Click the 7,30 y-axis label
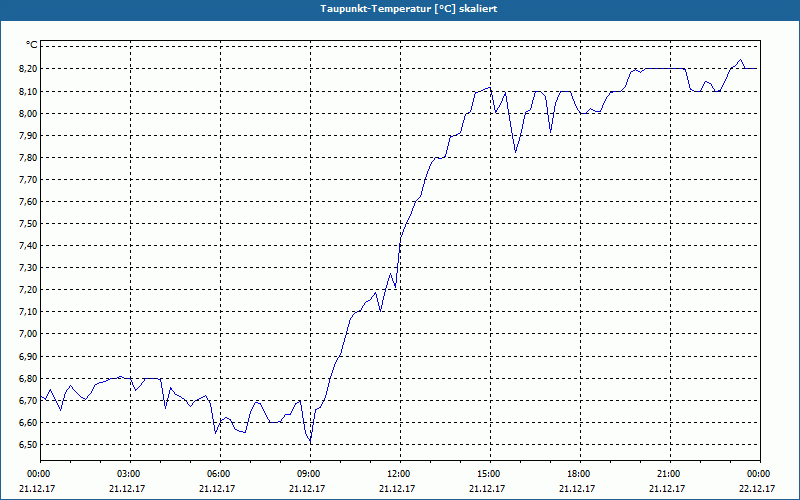Screen dimensions: 800x500 coord(28,267)
